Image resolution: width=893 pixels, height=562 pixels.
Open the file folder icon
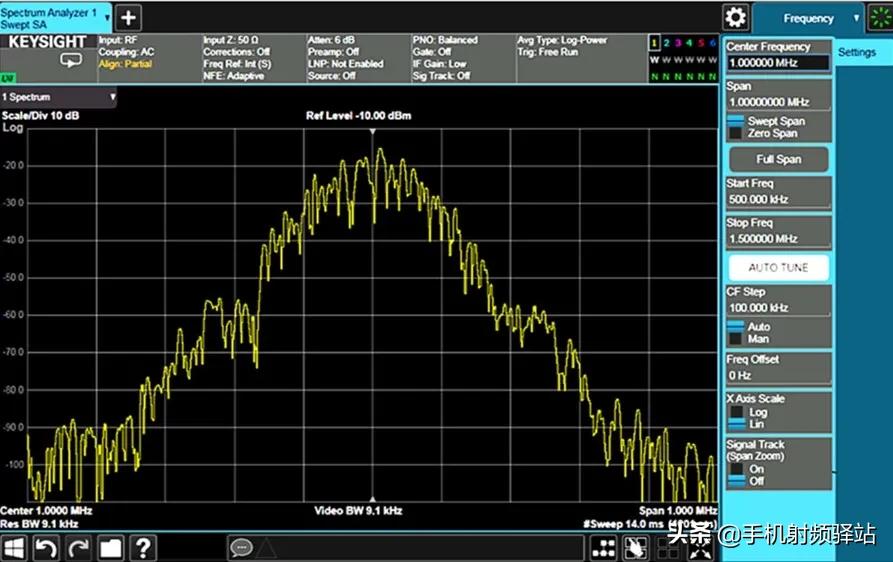tap(111, 547)
